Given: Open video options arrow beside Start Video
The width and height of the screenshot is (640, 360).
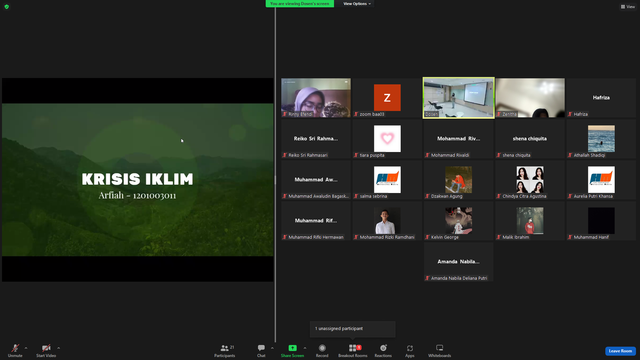Looking at the screenshot, I should pyautogui.click(x=58, y=348).
